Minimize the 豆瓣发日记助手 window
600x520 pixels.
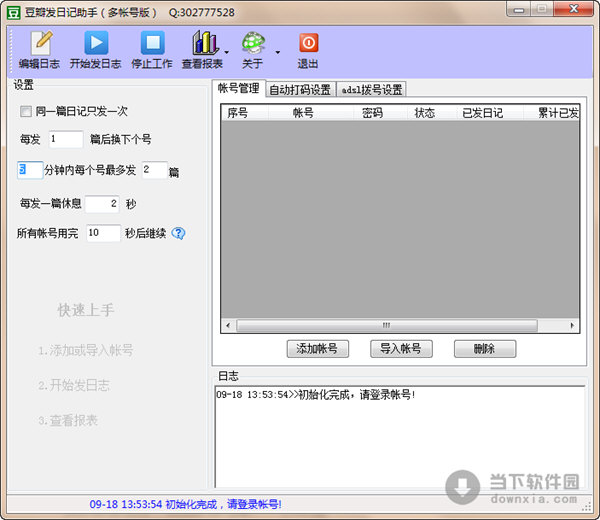[519, 9]
